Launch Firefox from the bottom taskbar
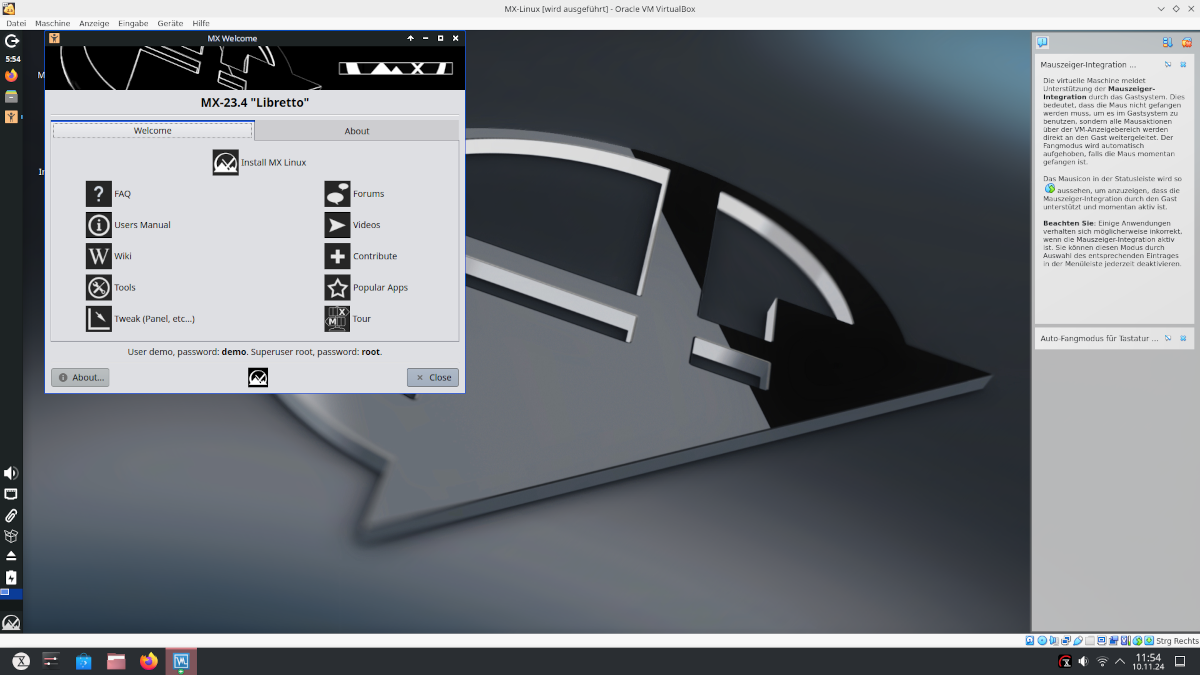Viewport: 1200px width, 675px height. click(149, 661)
